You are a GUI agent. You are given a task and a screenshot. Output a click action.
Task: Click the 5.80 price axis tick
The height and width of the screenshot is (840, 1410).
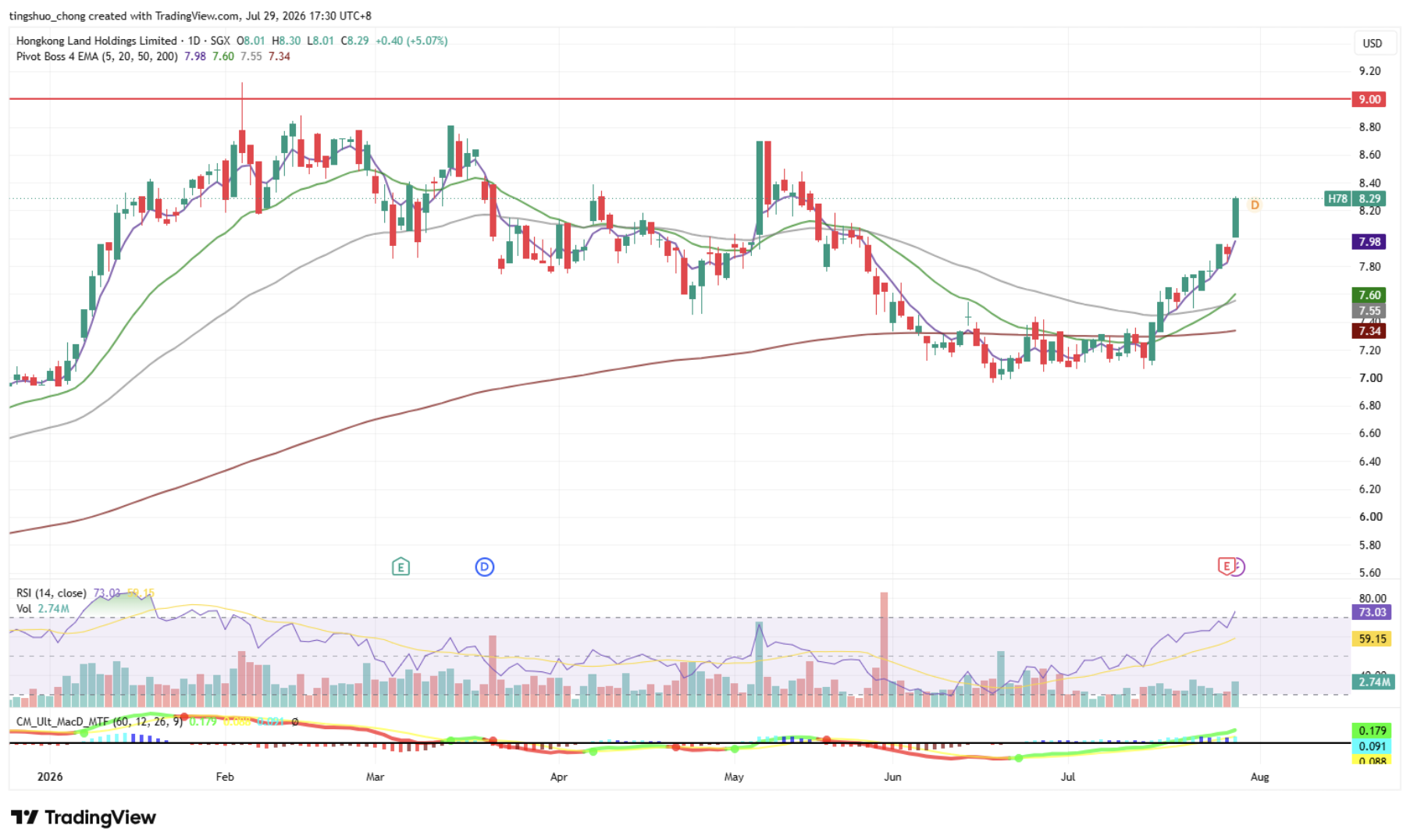pyautogui.click(x=1369, y=545)
